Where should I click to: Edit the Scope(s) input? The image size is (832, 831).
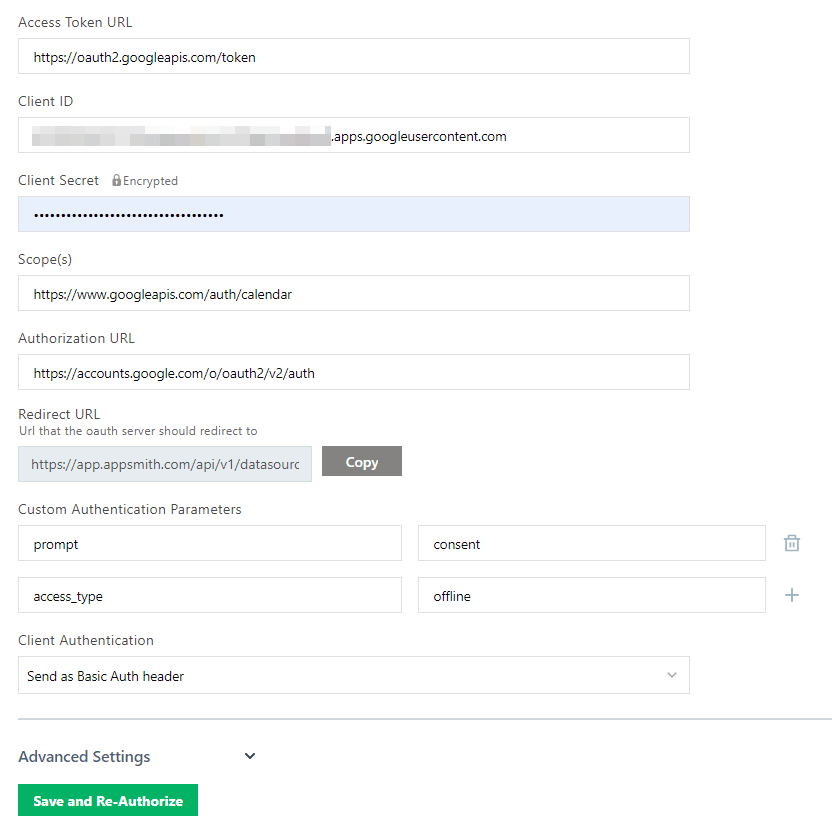[x=353, y=294]
